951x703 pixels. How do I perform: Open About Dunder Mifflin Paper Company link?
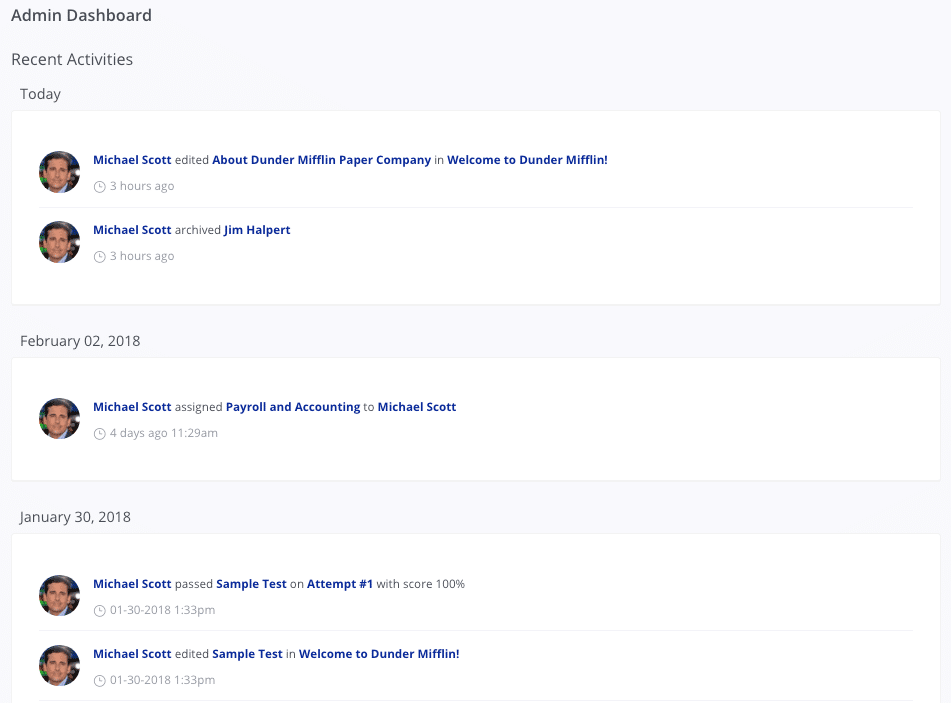click(321, 160)
